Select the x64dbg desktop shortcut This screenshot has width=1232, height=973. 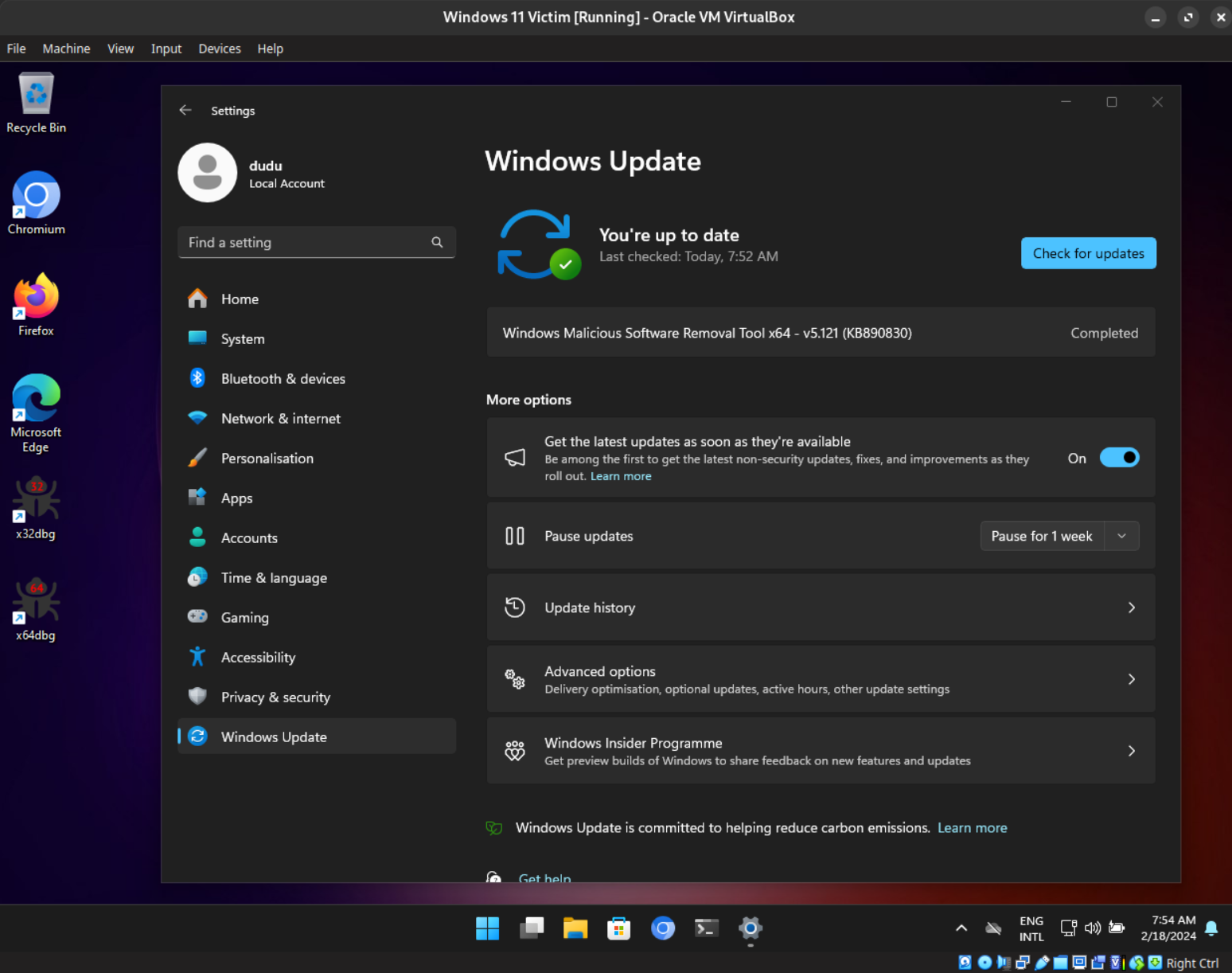36,610
